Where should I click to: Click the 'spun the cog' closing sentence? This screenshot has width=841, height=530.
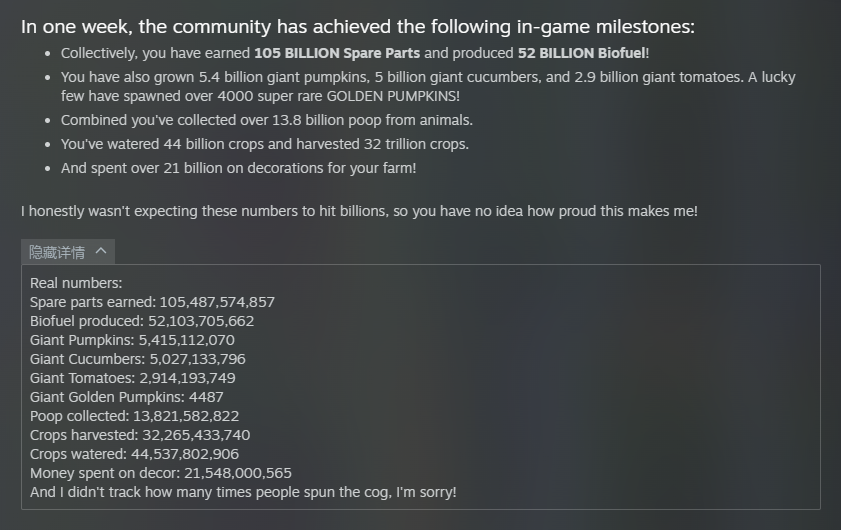(x=243, y=492)
